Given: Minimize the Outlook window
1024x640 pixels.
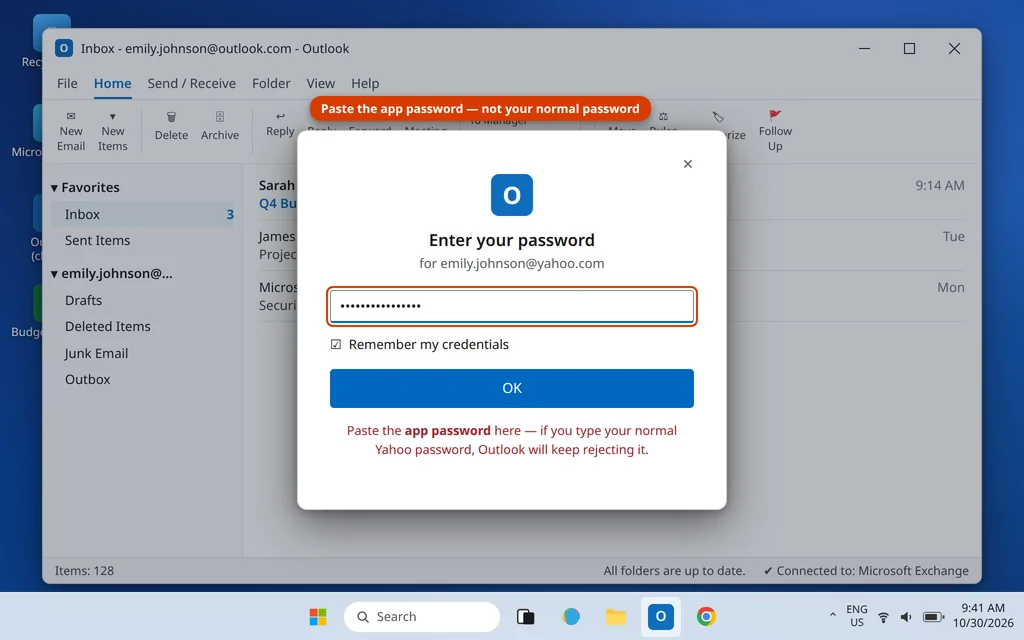Looking at the screenshot, I should pyautogui.click(x=864, y=48).
